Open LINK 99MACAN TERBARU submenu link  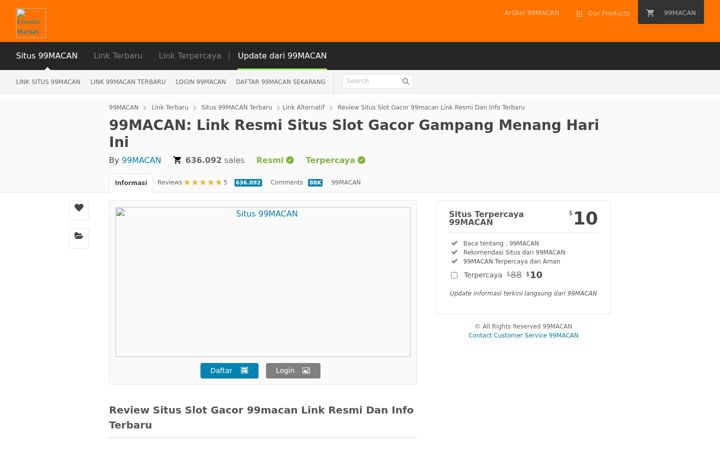[128, 82]
